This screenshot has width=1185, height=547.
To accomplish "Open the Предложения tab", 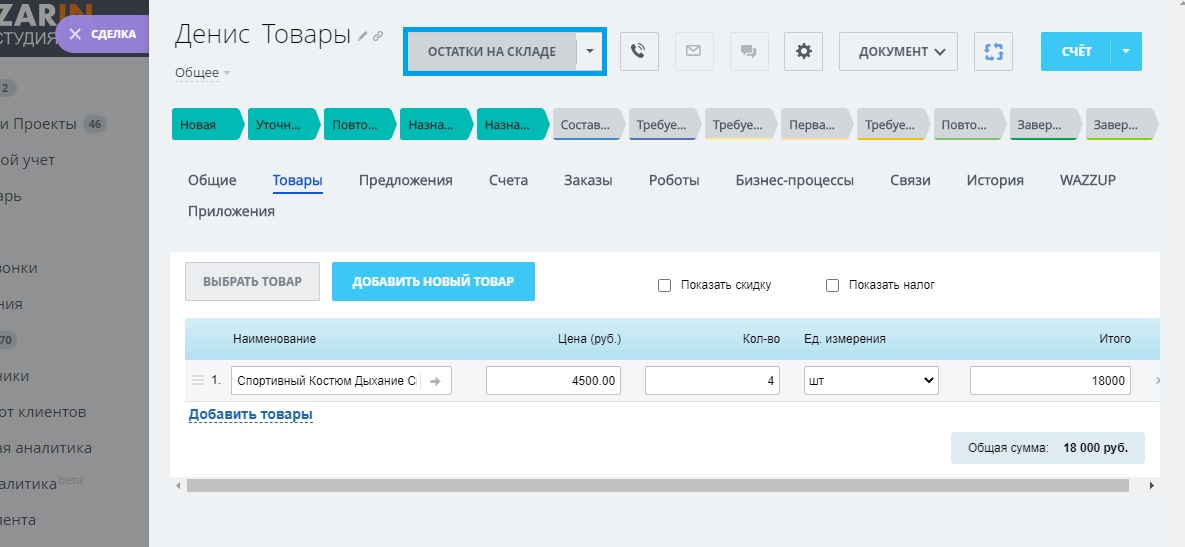I will (x=406, y=181).
